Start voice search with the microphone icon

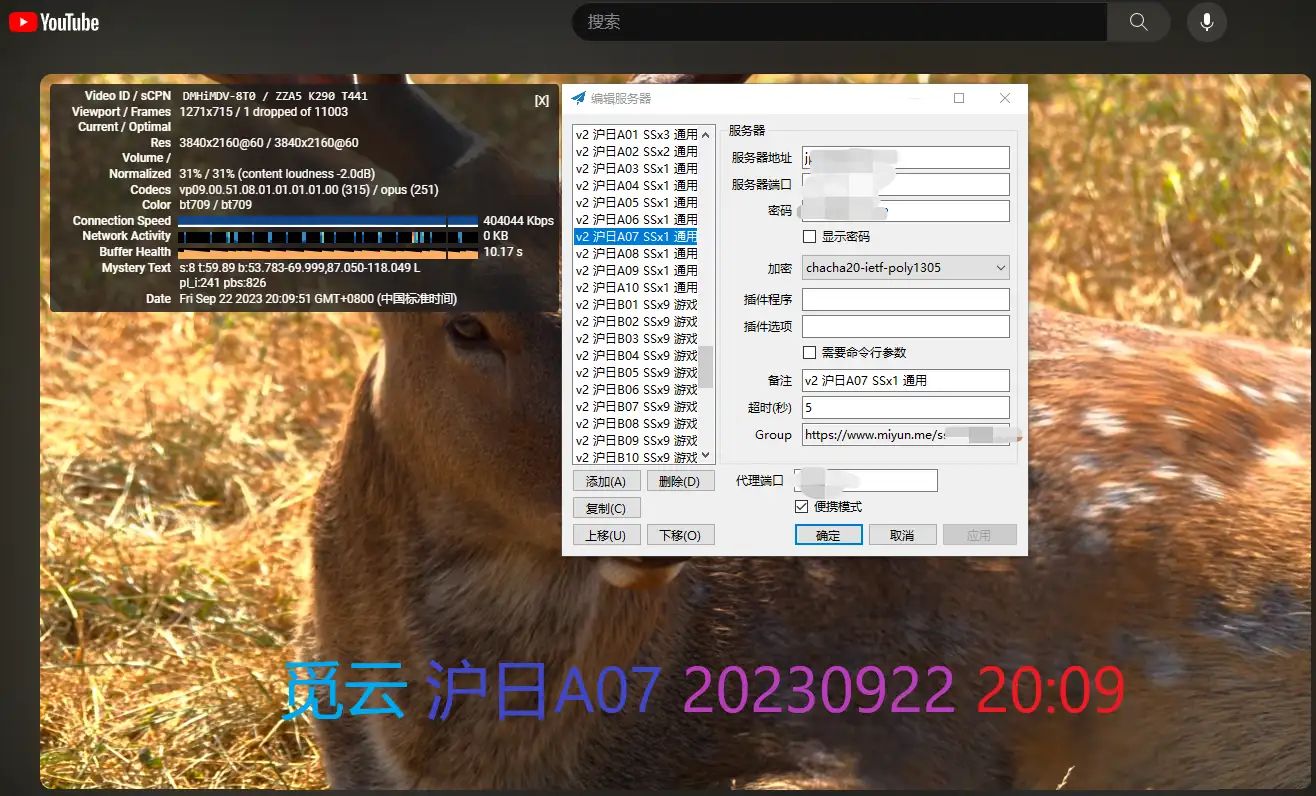pyautogui.click(x=1205, y=22)
